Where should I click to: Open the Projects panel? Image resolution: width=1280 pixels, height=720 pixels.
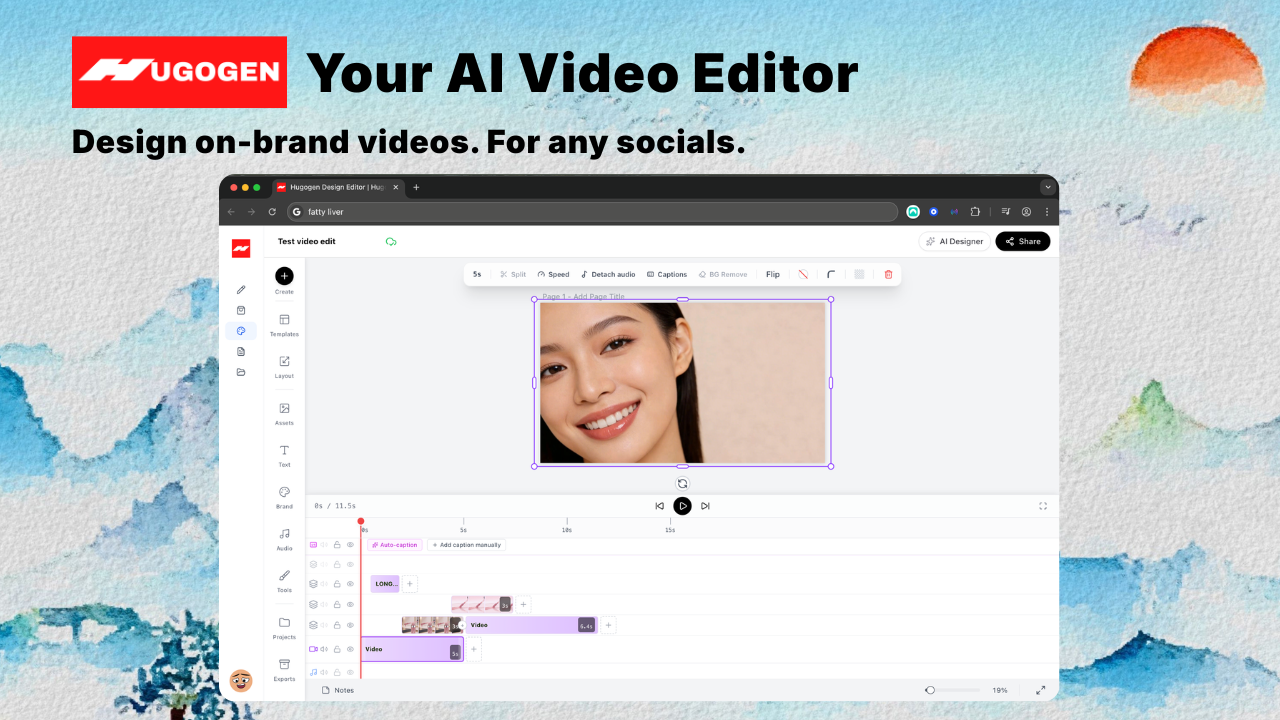[284, 628]
